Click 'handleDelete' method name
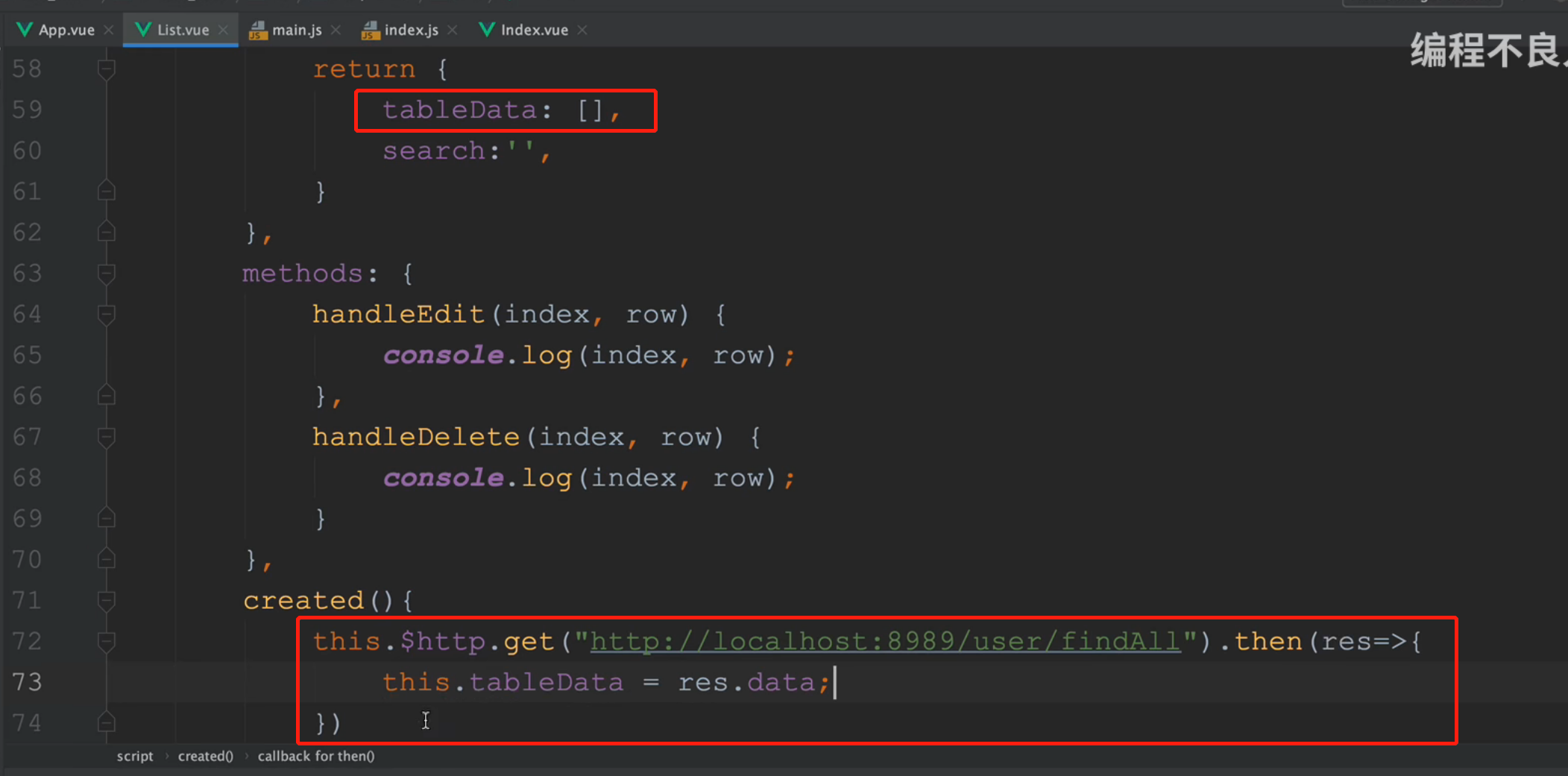Screen dimensions: 1568x776 point(416,437)
